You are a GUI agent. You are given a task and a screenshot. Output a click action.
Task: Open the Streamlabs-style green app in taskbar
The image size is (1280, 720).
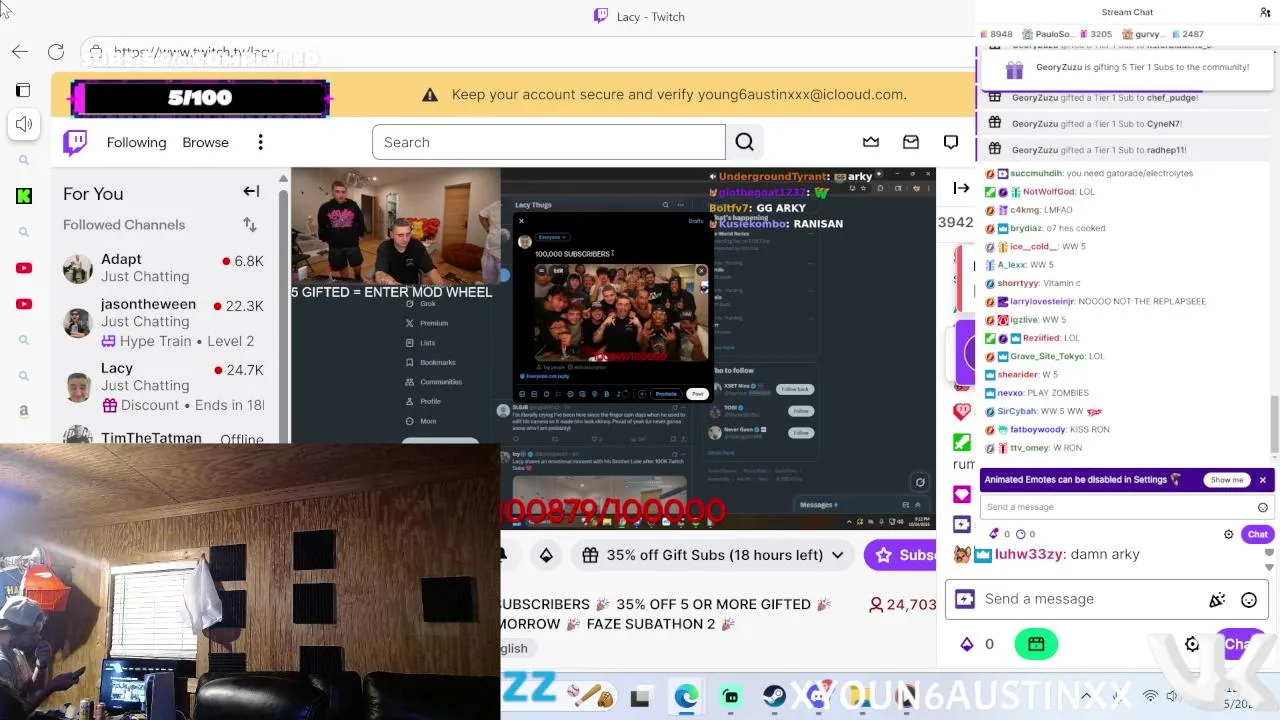[x=731, y=697]
